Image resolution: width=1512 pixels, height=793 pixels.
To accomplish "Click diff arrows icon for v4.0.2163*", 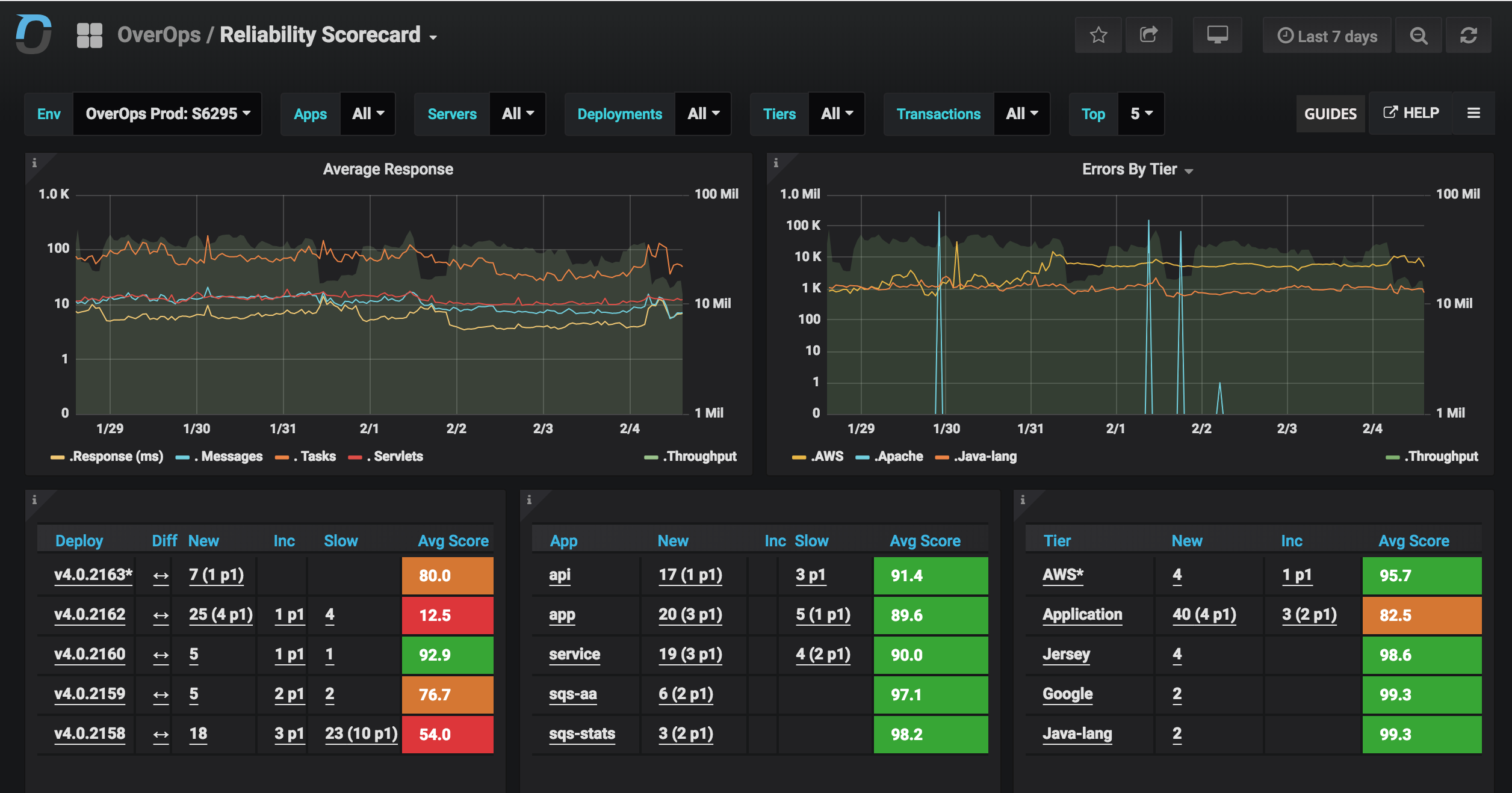I will 161,576.
